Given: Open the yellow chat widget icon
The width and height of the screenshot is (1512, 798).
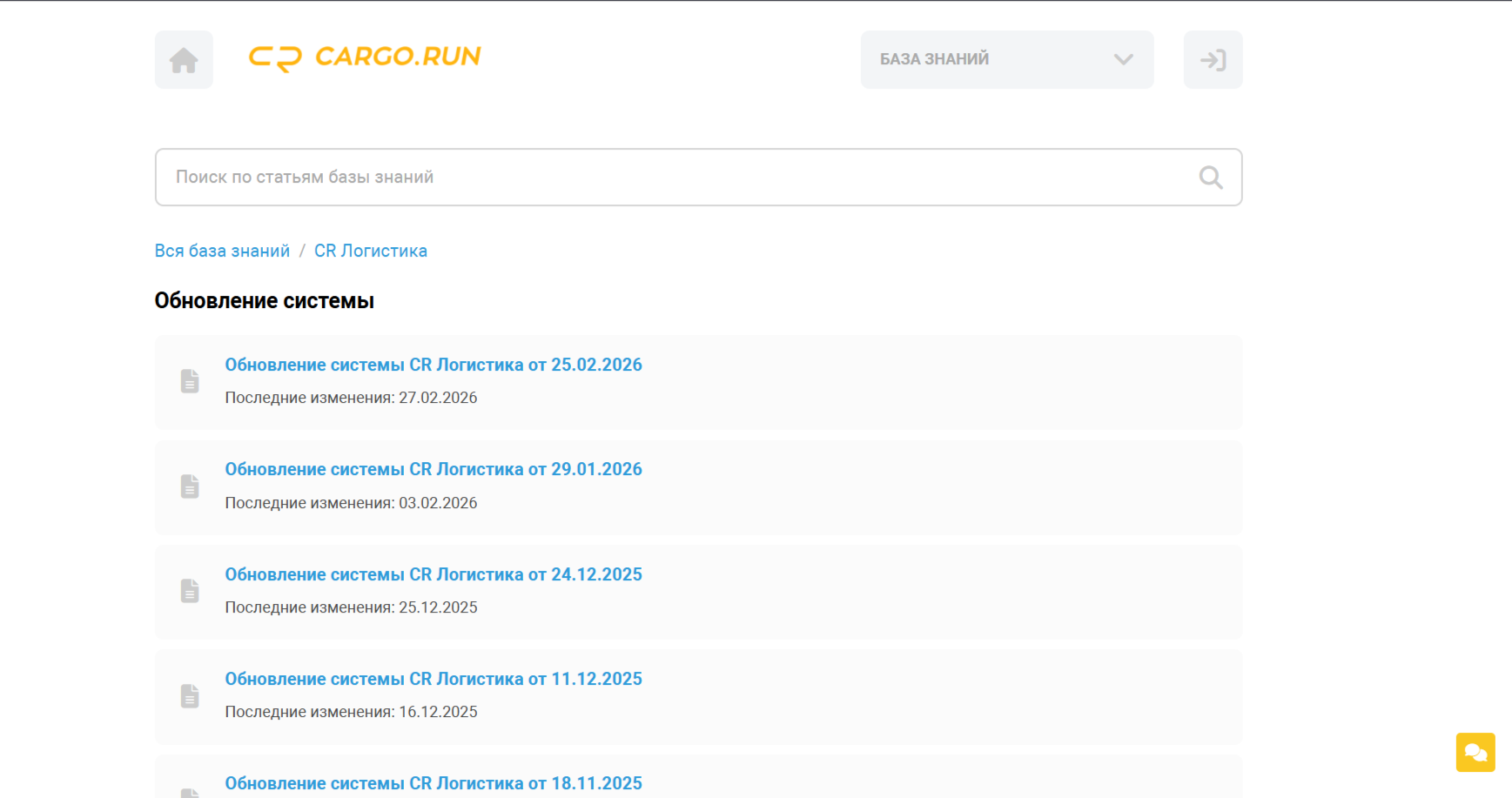Looking at the screenshot, I should coord(1475,753).
